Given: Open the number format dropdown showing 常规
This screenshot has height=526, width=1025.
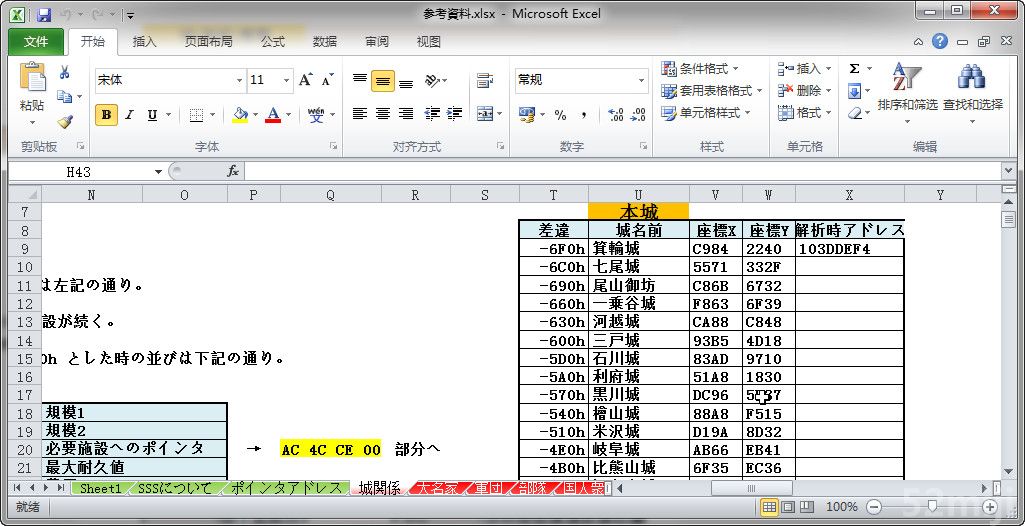Looking at the screenshot, I should 641,80.
